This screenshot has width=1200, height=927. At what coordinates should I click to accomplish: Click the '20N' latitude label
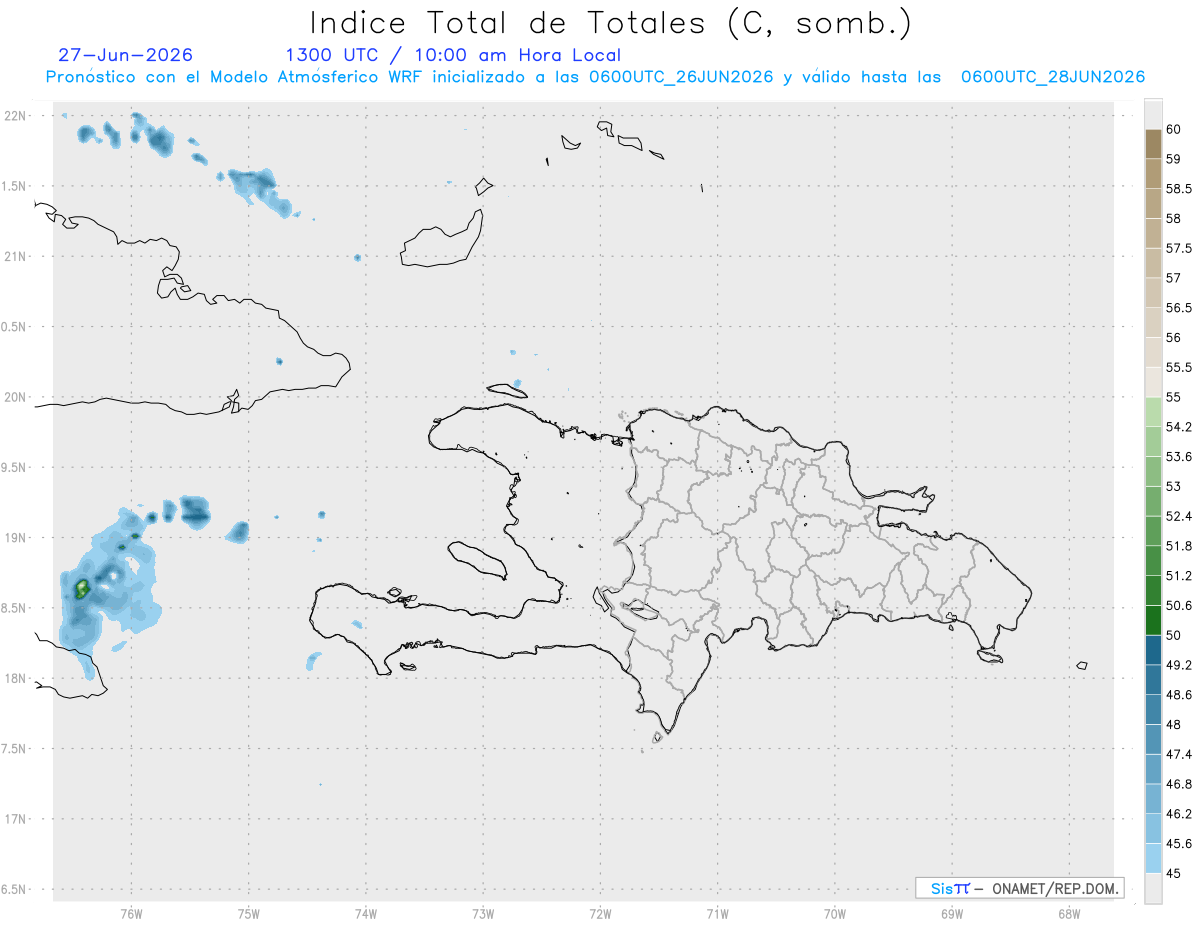pyautogui.click(x=16, y=398)
